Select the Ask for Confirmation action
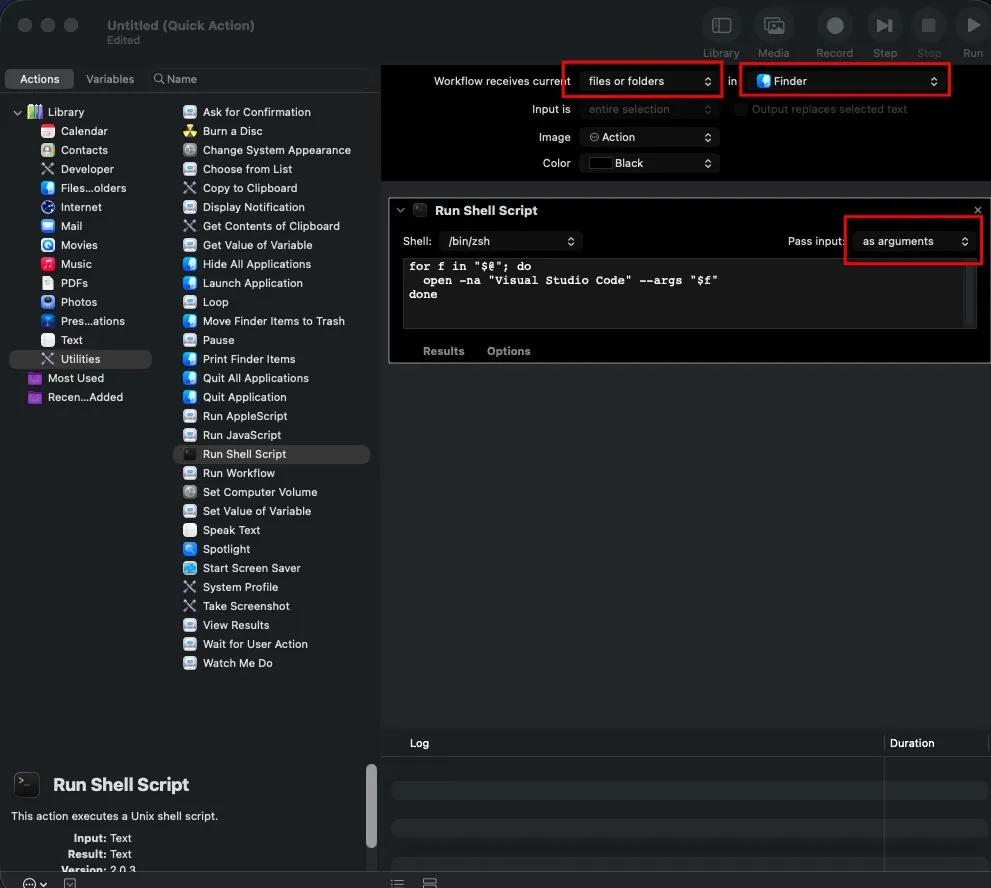The image size is (991, 888). 256,112
